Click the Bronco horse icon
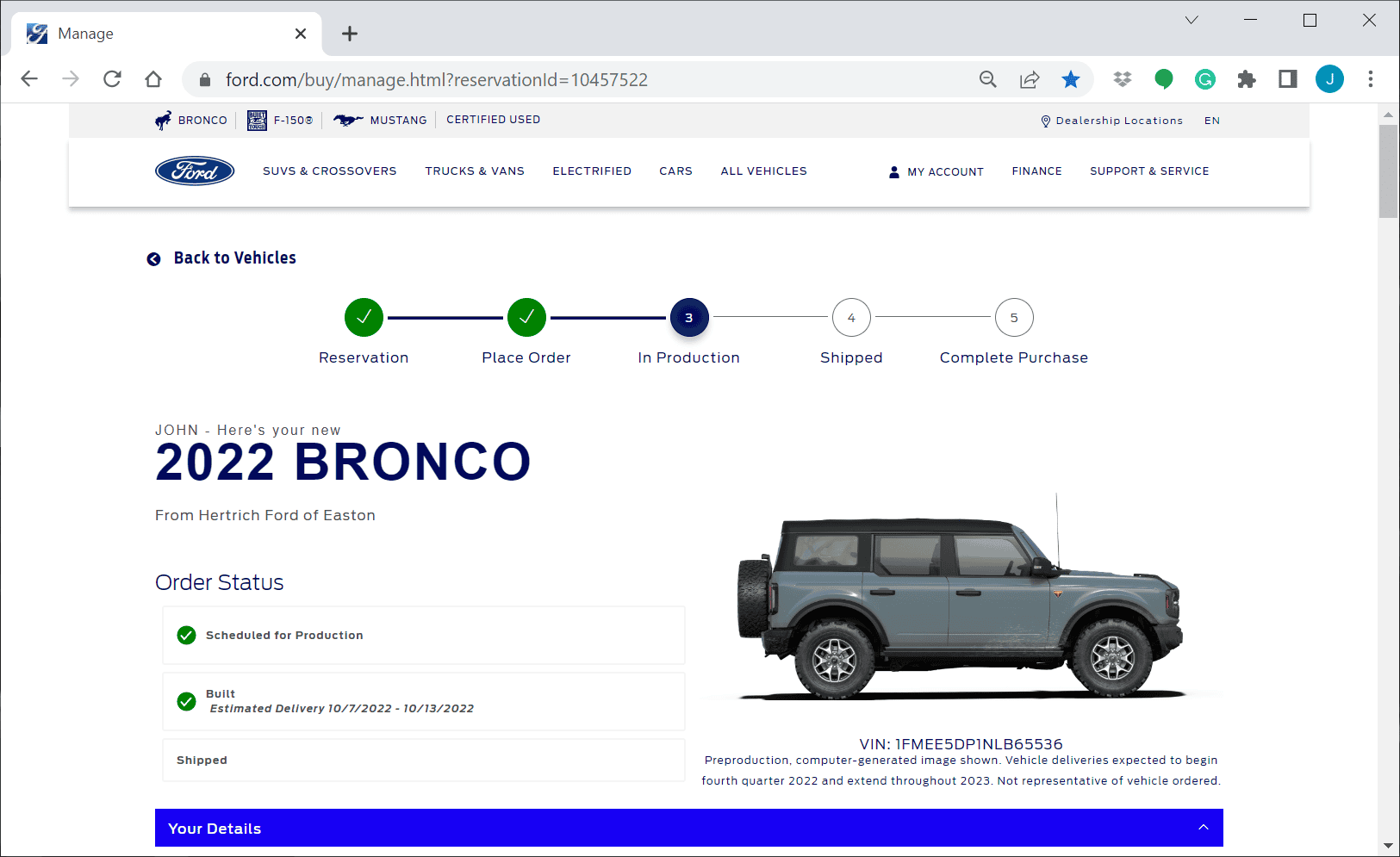Image resolution: width=1400 pixels, height=857 pixels. (163, 121)
